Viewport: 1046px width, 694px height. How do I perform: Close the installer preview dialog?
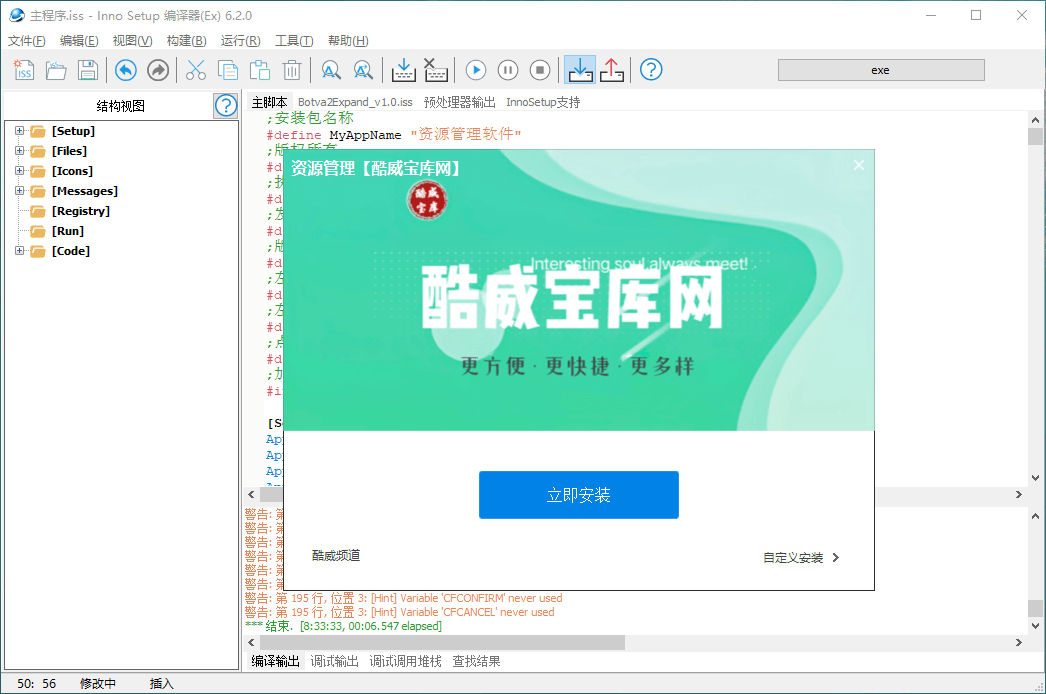(859, 165)
